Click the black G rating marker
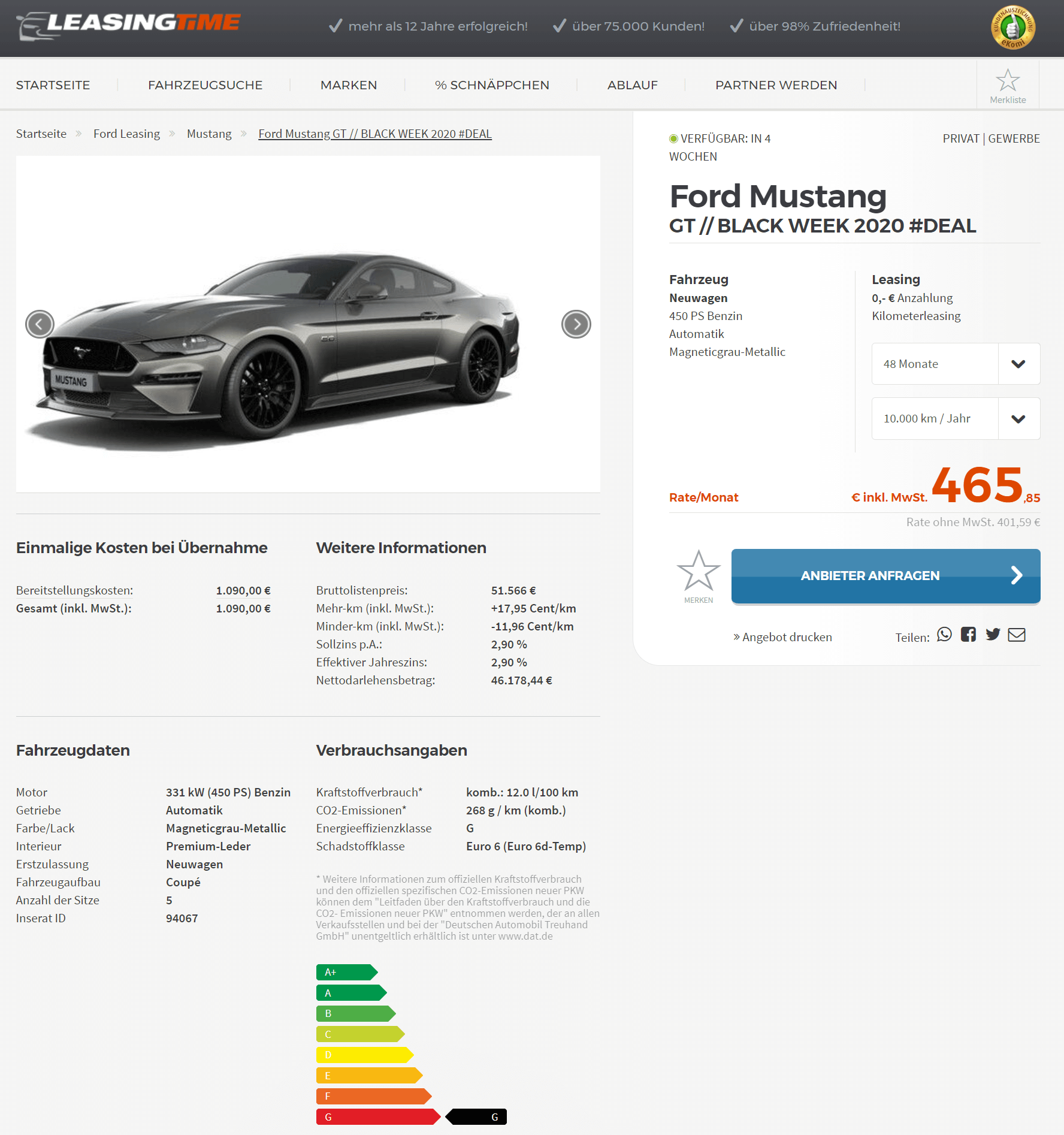Screen dimensions: 1064x1135 click(477, 1117)
